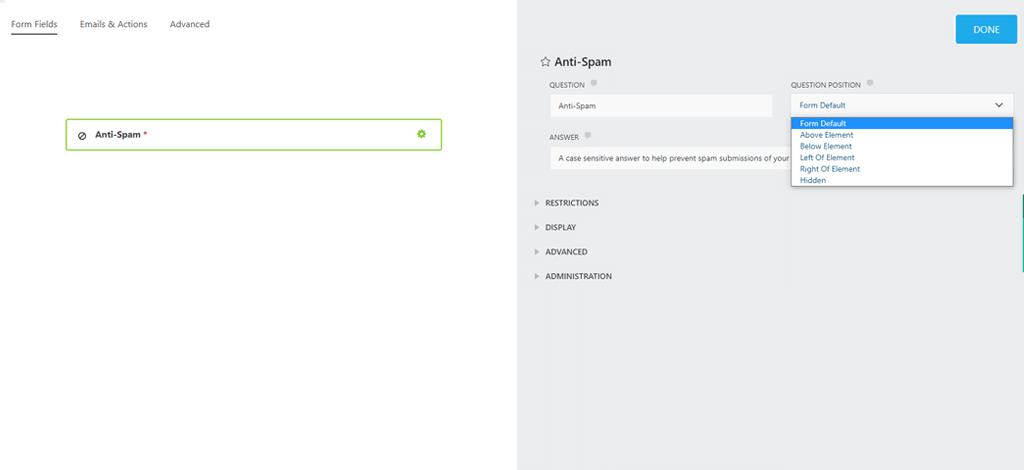
Task: Collapse the Question Position dropdown arrow
Action: tap(998, 105)
